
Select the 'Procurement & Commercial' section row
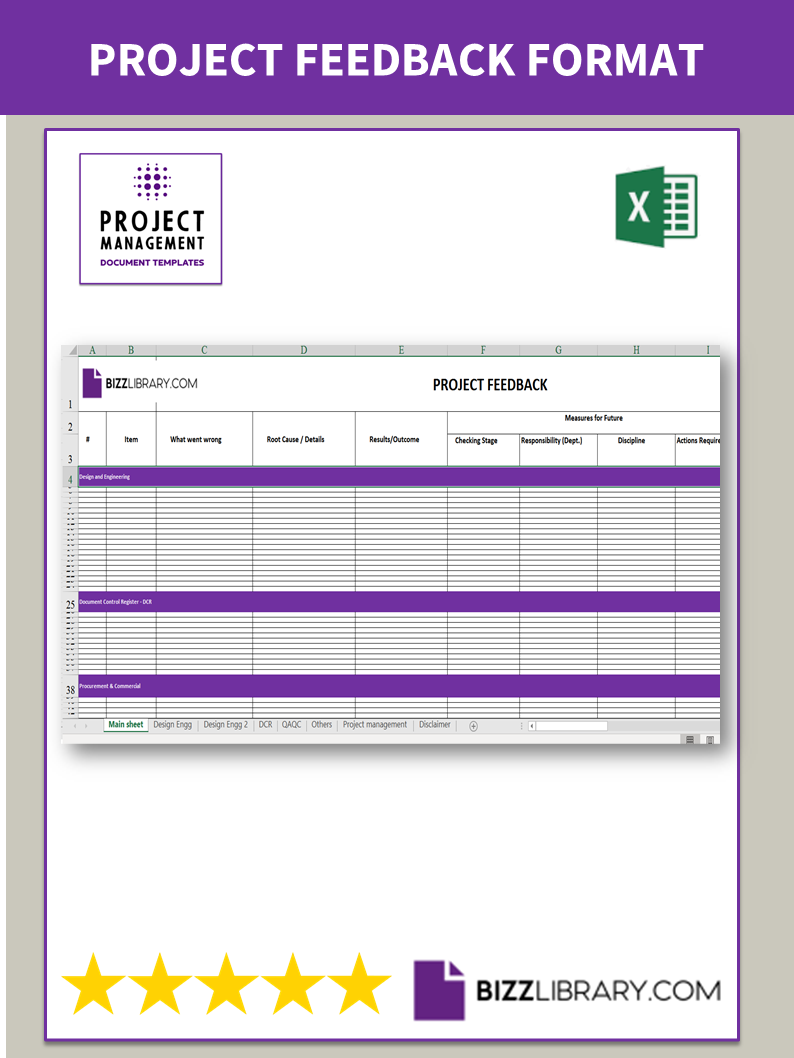point(399,686)
